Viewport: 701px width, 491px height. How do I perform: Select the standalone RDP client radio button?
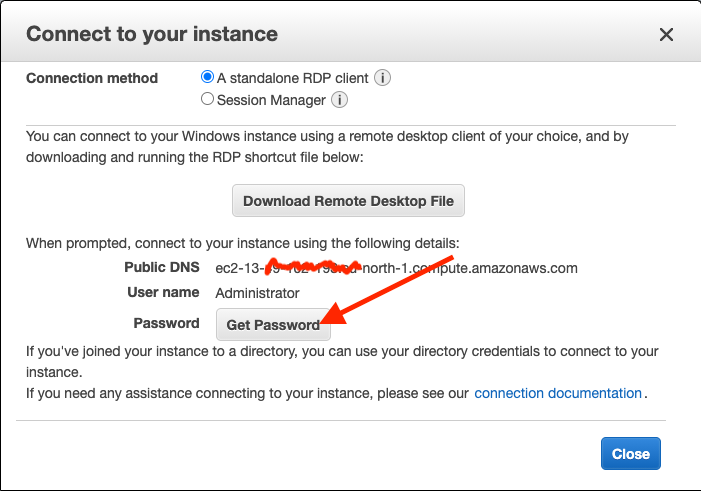[207, 77]
